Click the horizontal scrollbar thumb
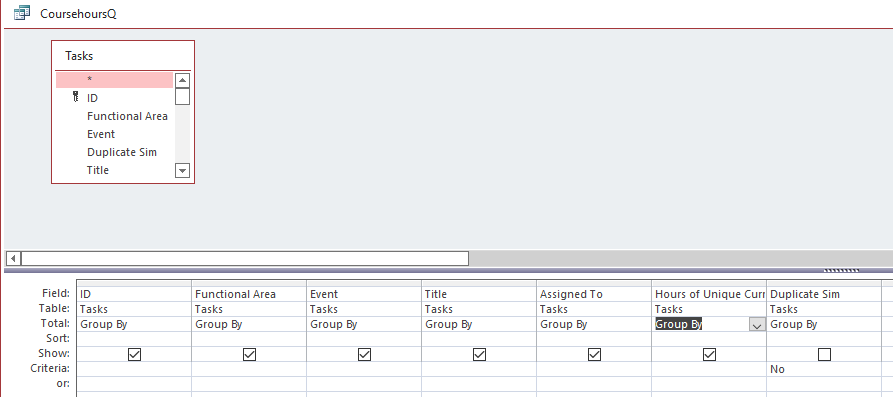The width and height of the screenshot is (893, 397). [x=245, y=259]
